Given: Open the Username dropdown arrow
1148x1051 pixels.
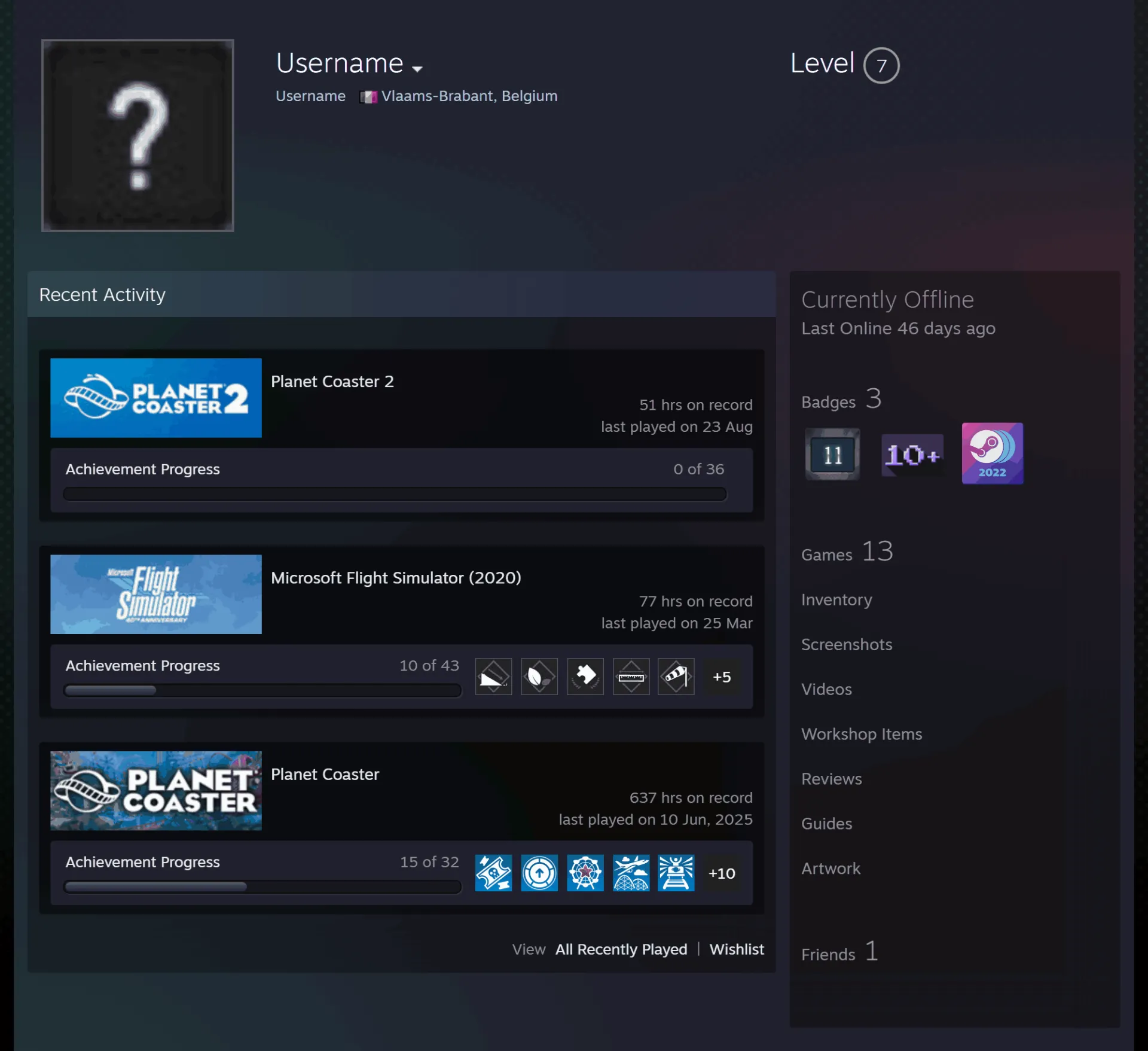Looking at the screenshot, I should [417, 69].
